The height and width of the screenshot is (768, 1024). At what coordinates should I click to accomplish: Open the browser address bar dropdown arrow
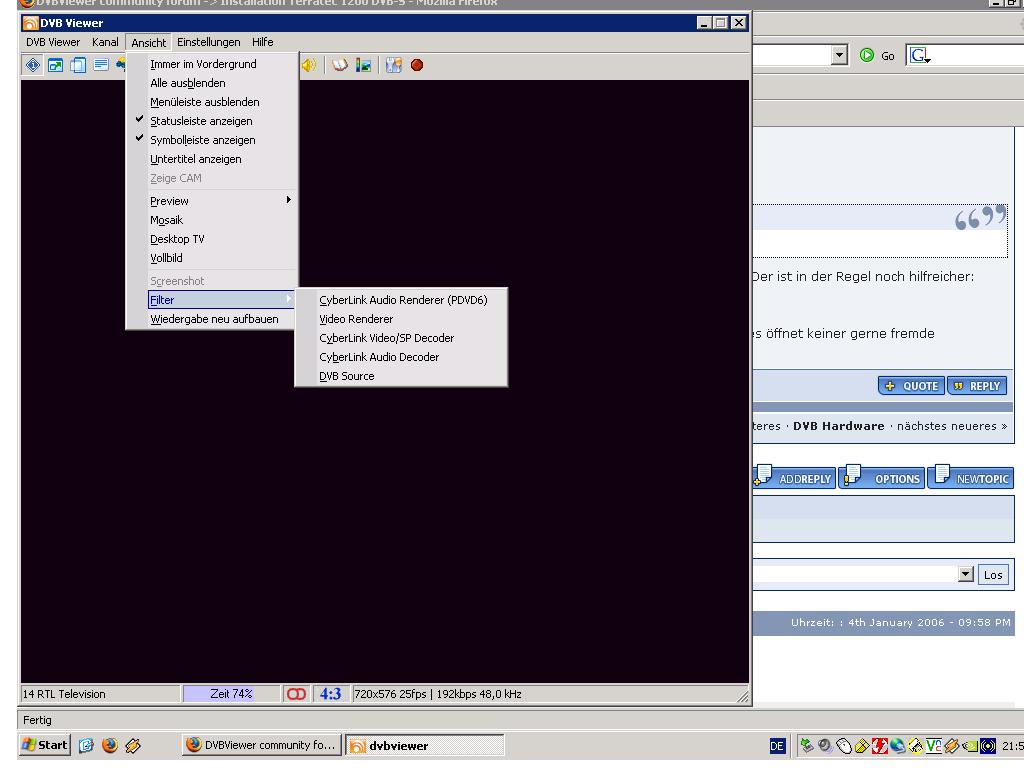point(840,56)
